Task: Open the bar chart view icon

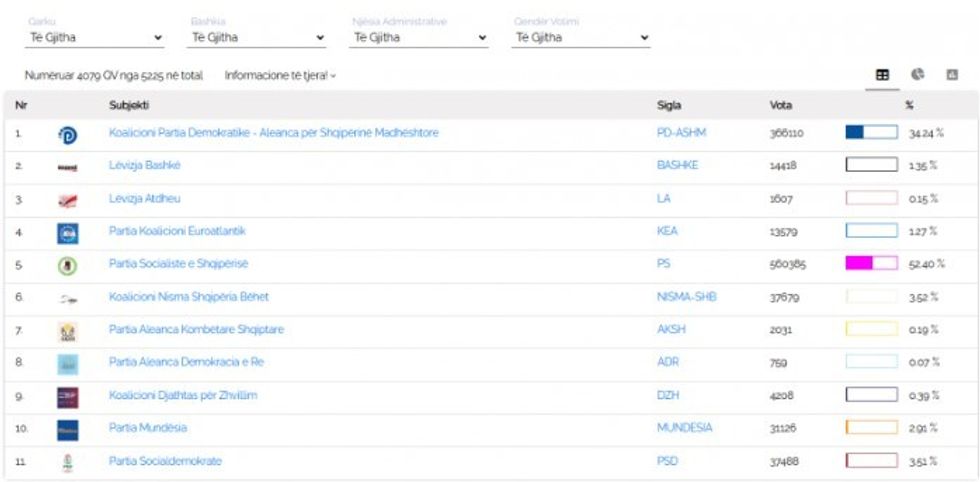Action: click(x=952, y=75)
